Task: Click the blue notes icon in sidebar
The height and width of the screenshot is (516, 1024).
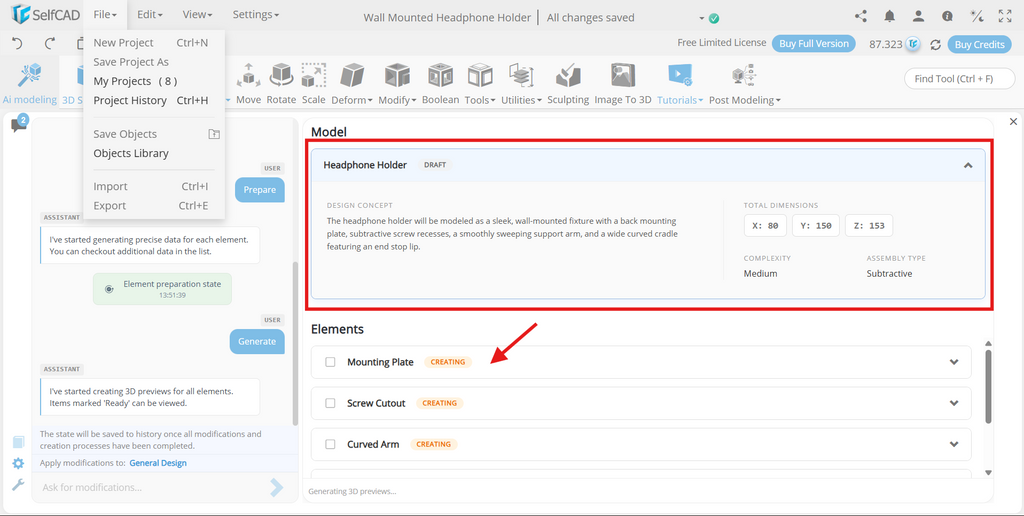Action: [x=18, y=442]
